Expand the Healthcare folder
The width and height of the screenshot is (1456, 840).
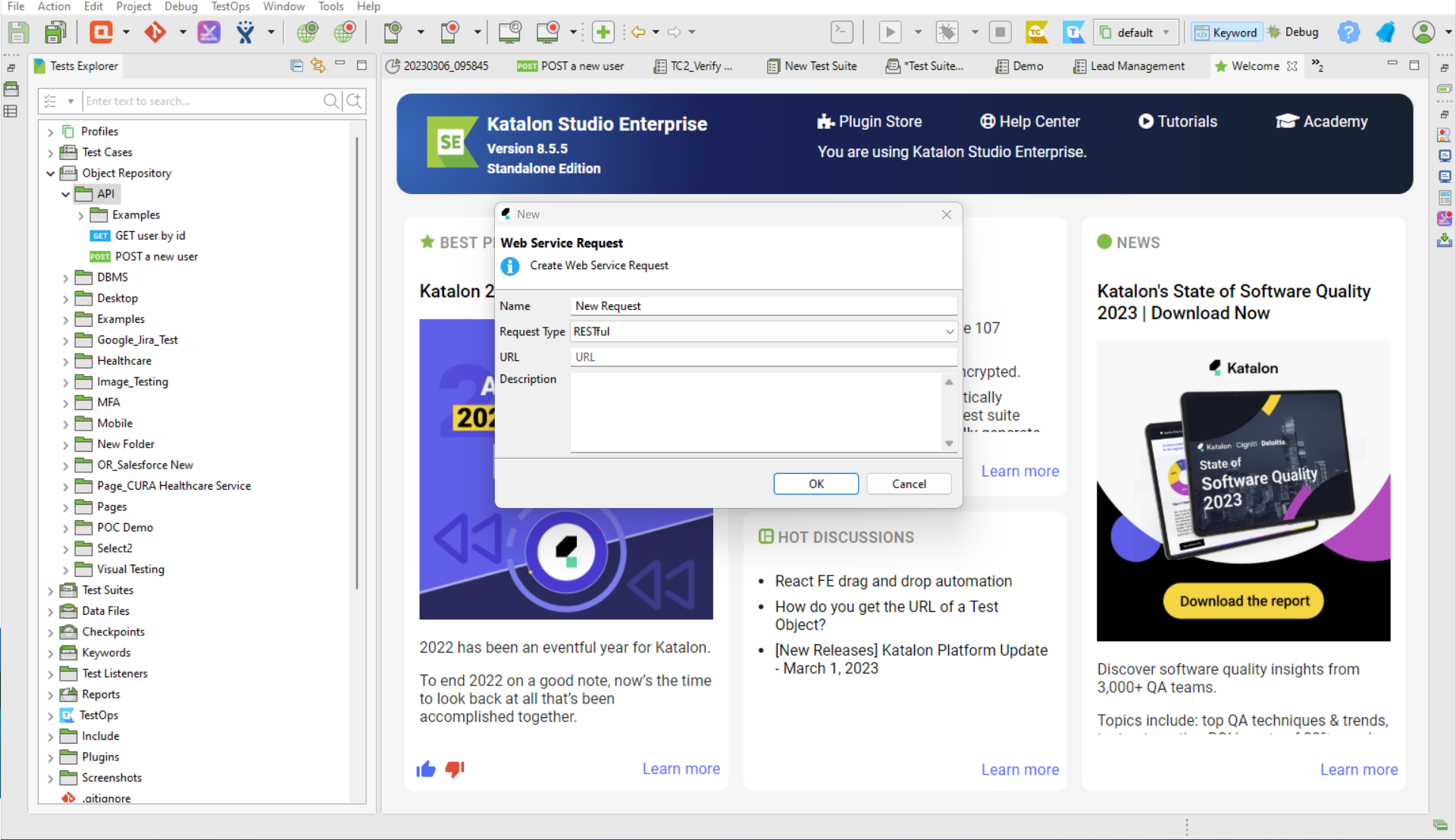(66, 362)
